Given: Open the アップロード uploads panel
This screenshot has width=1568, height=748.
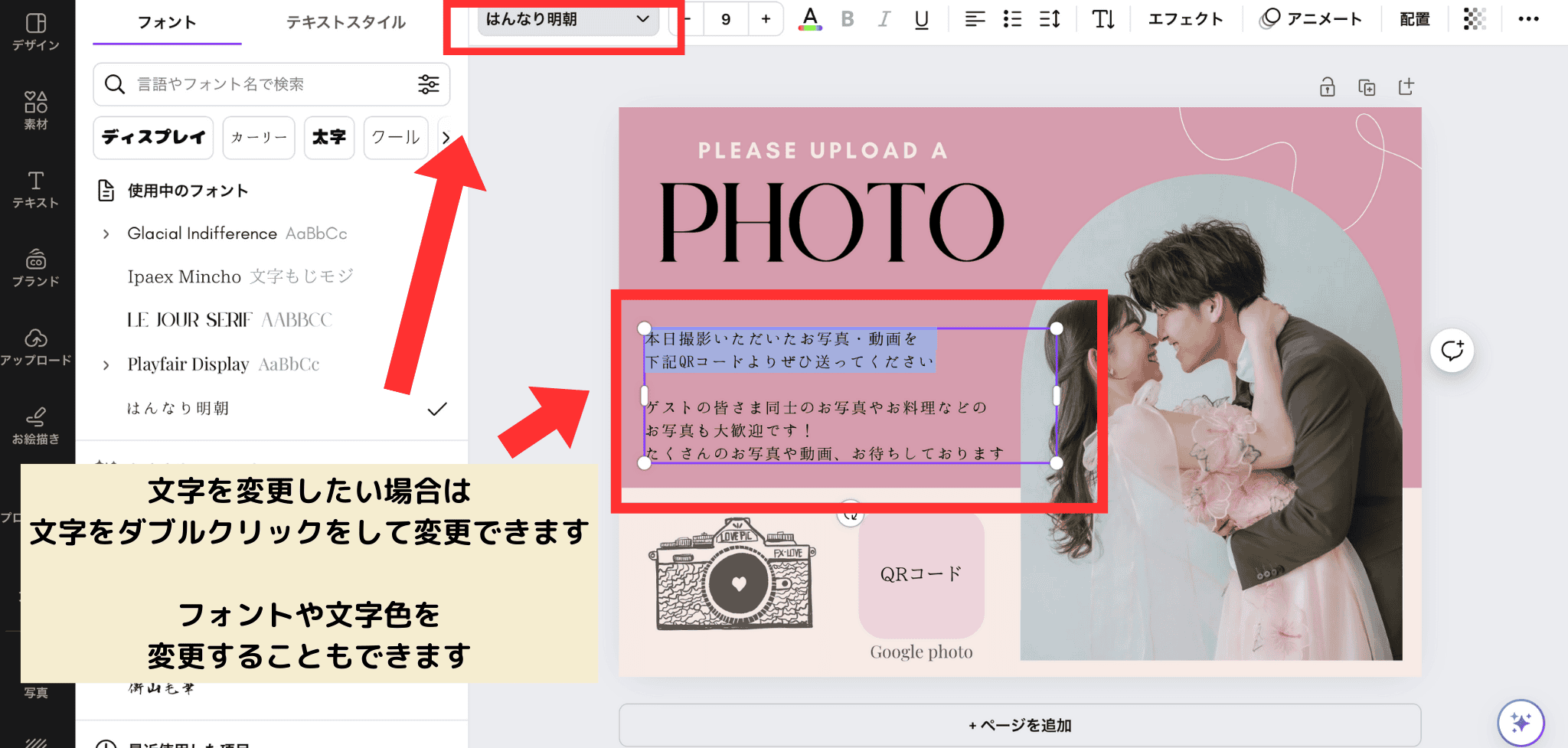Looking at the screenshot, I should tap(36, 347).
